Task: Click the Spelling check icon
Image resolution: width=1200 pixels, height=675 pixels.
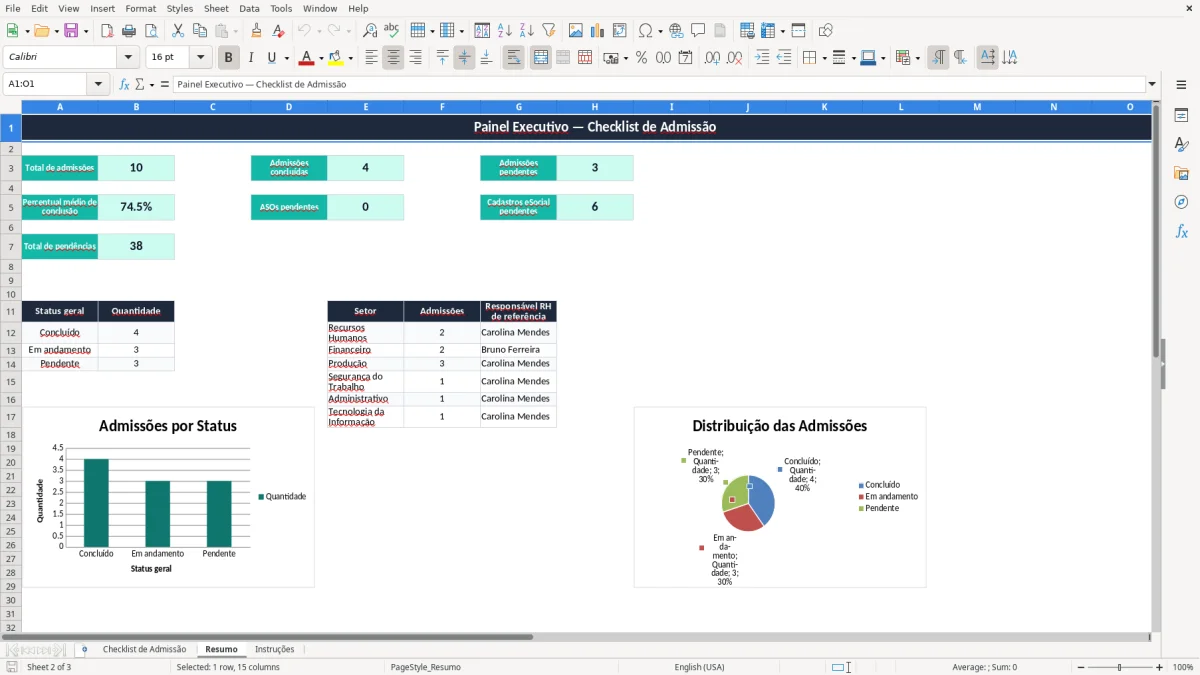Action: (391, 31)
